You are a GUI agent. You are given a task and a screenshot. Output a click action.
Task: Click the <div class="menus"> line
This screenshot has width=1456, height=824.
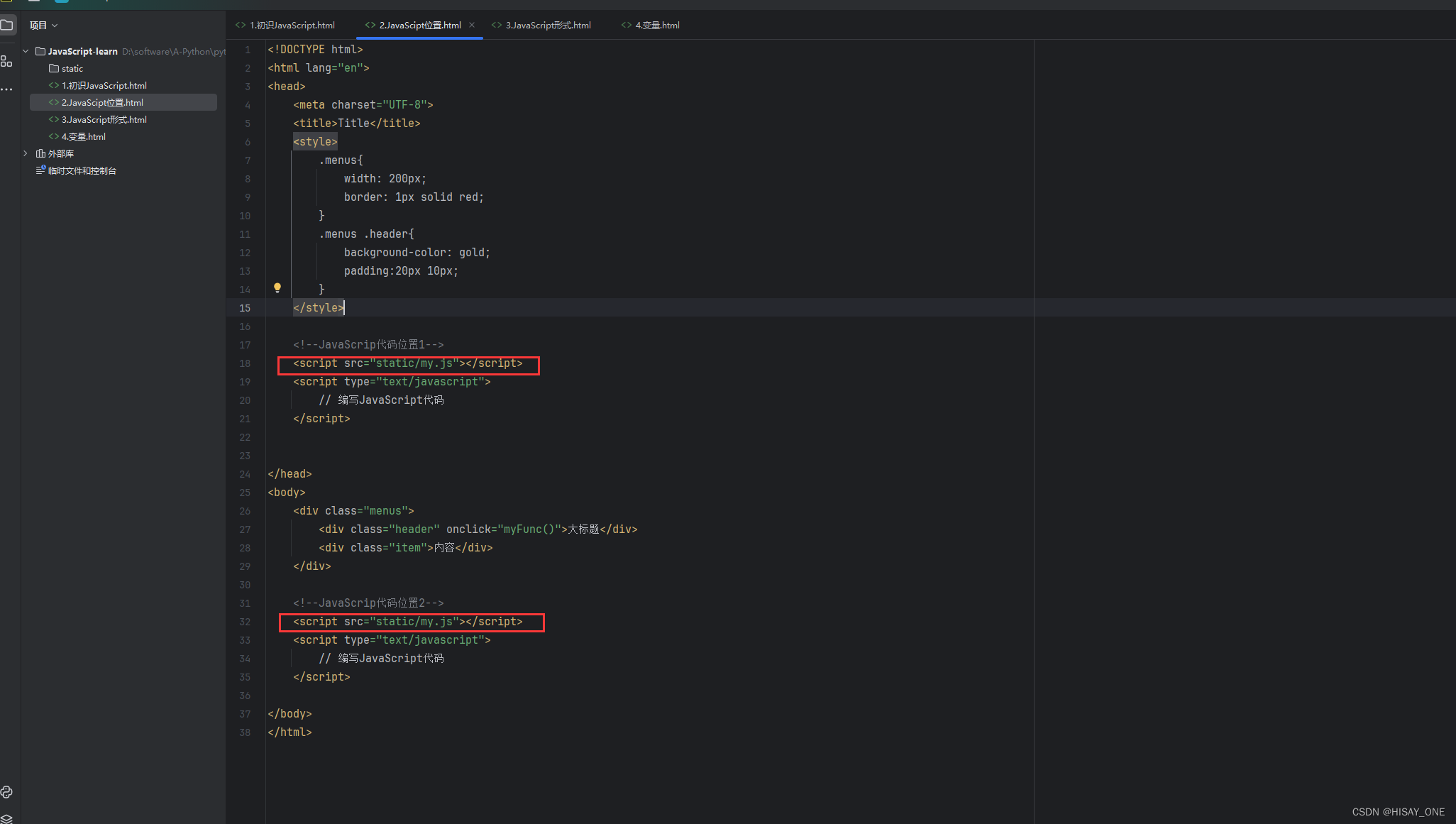[353, 510]
